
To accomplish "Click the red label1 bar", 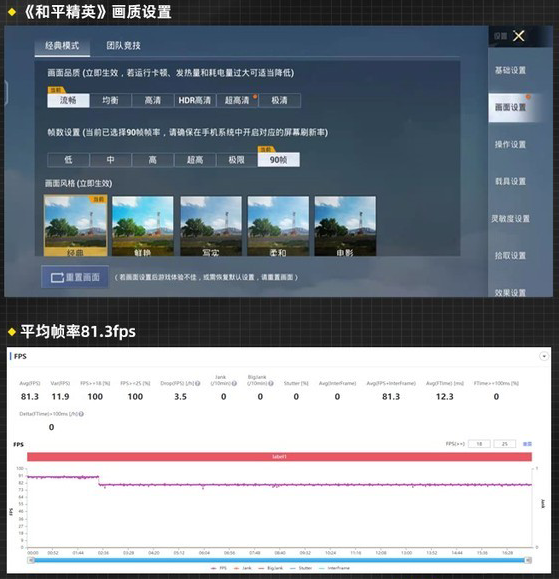I will click(x=279, y=457).
